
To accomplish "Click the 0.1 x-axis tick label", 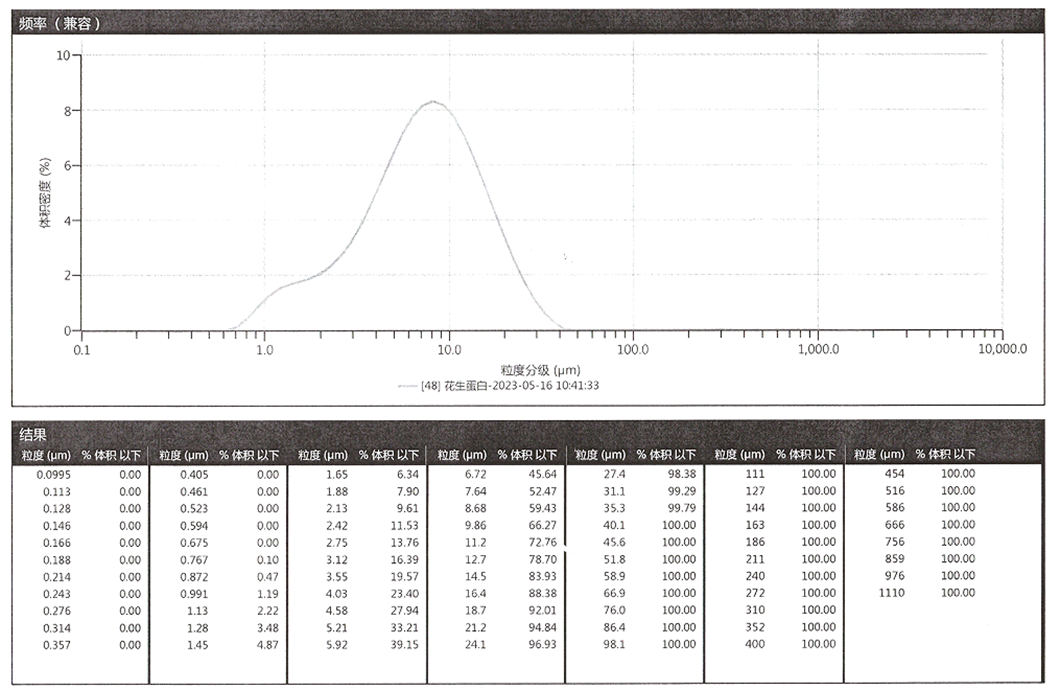I will (82, 350).
